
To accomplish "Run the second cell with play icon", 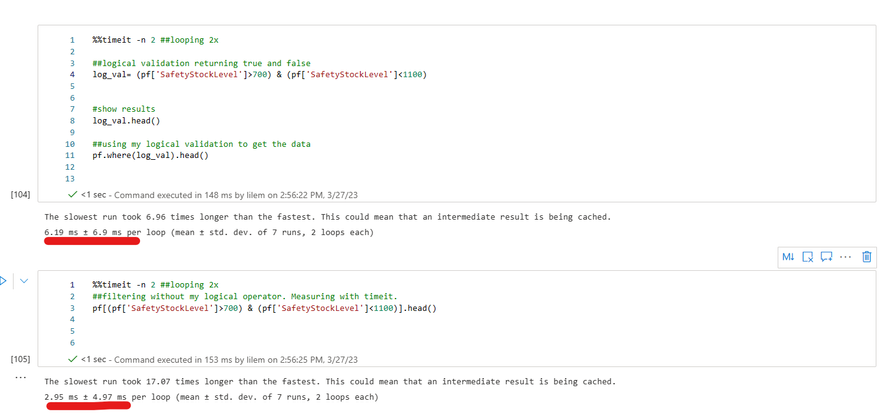I will [x=3, y=280].
